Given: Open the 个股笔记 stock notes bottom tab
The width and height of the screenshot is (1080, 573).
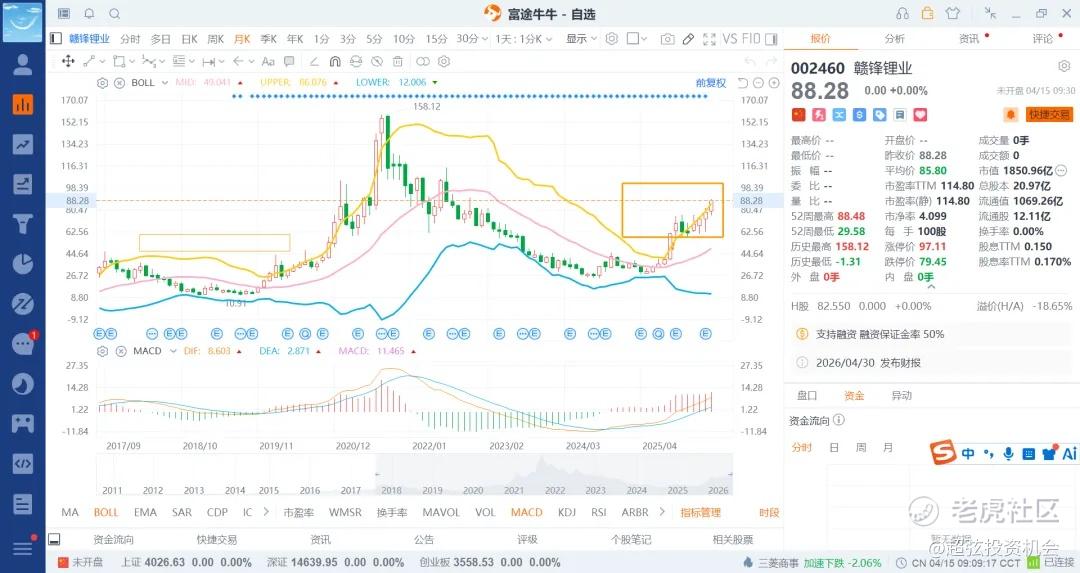Looking at the screenshot, I should tap(630, 539).
